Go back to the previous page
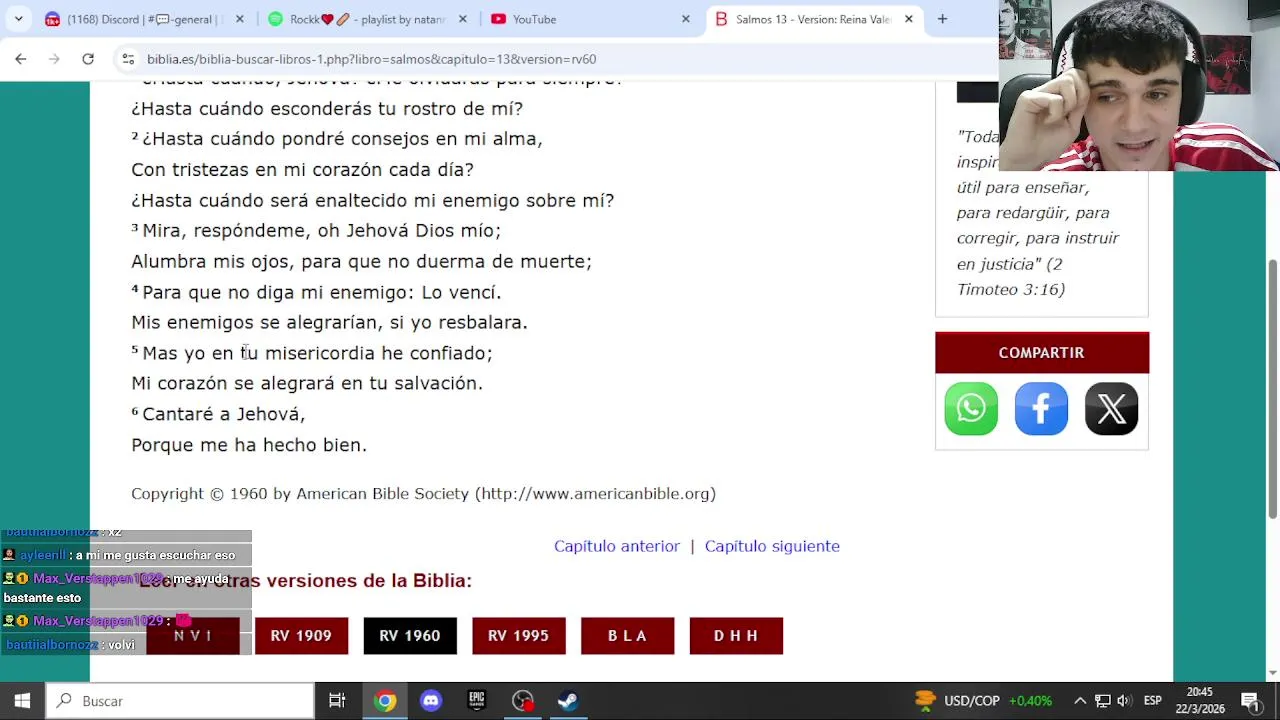The height and width of the screenshot is (720, 1280). [x=21, y=59]
